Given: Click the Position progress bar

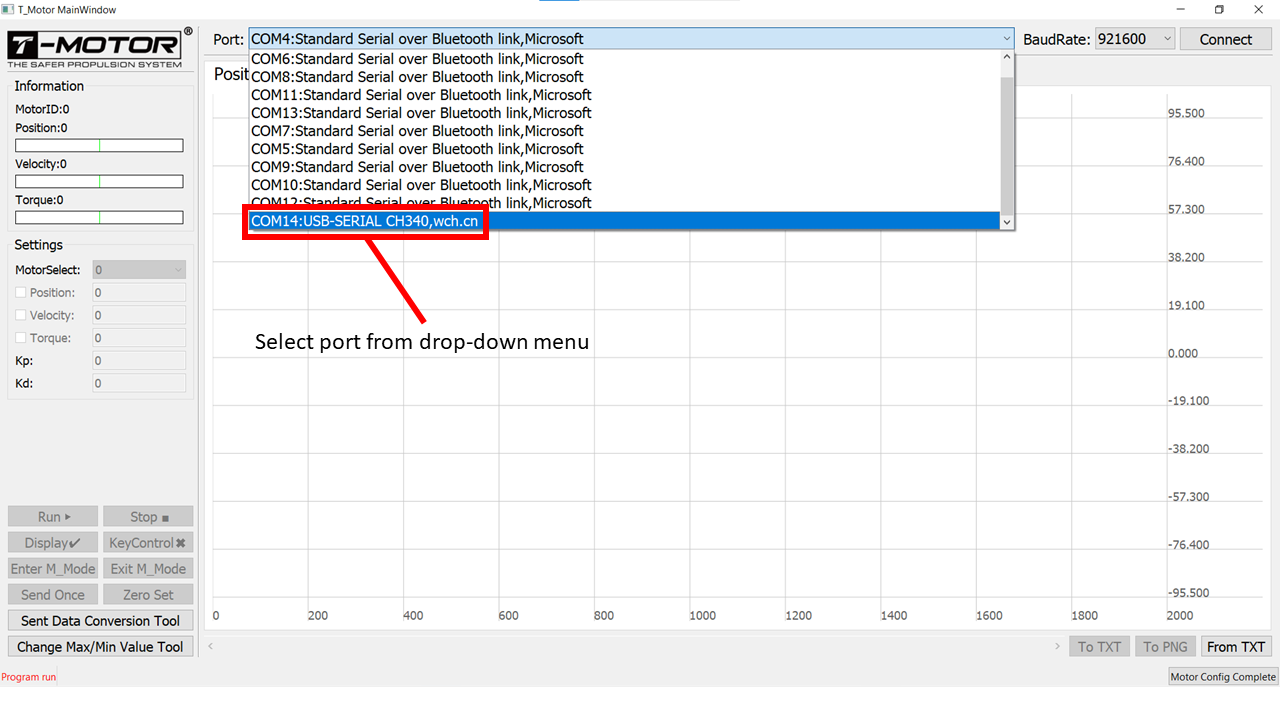Looking at the screenshot, I should (99, 146).
